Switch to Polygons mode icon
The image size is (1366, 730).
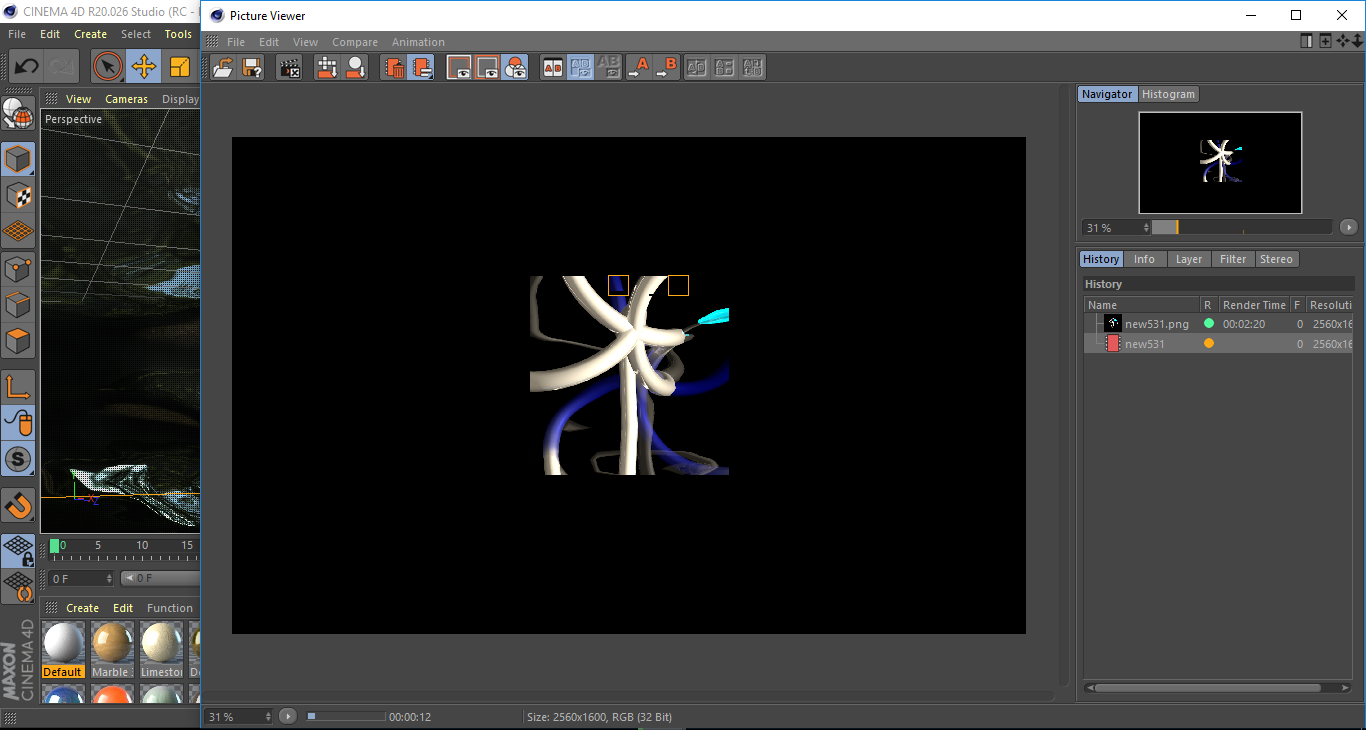pyautogui.click(x=18, y=341)
